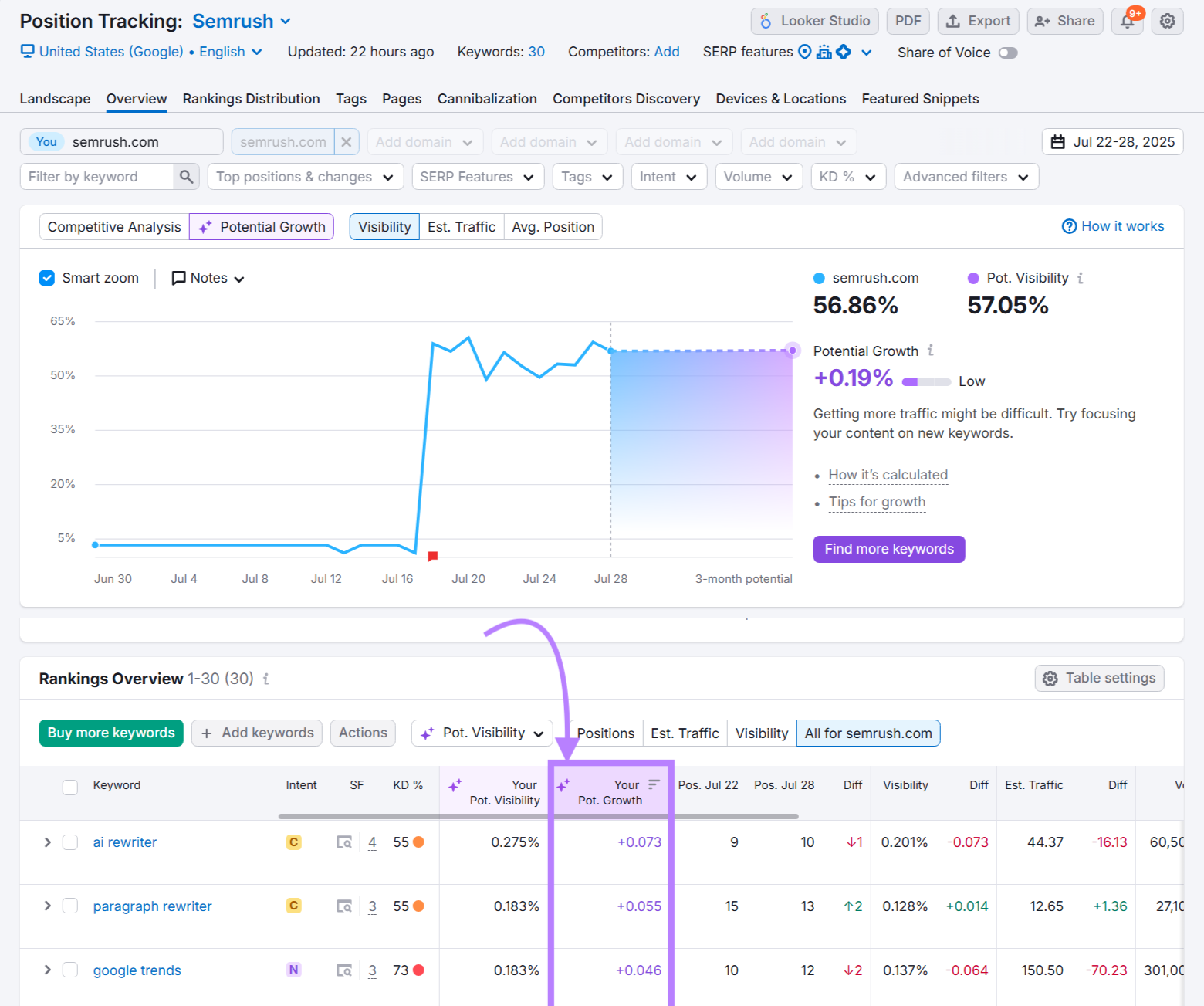Click the Find more keywords button
The width and height of the screenshot is (1204, 1006).
[888, 548]
